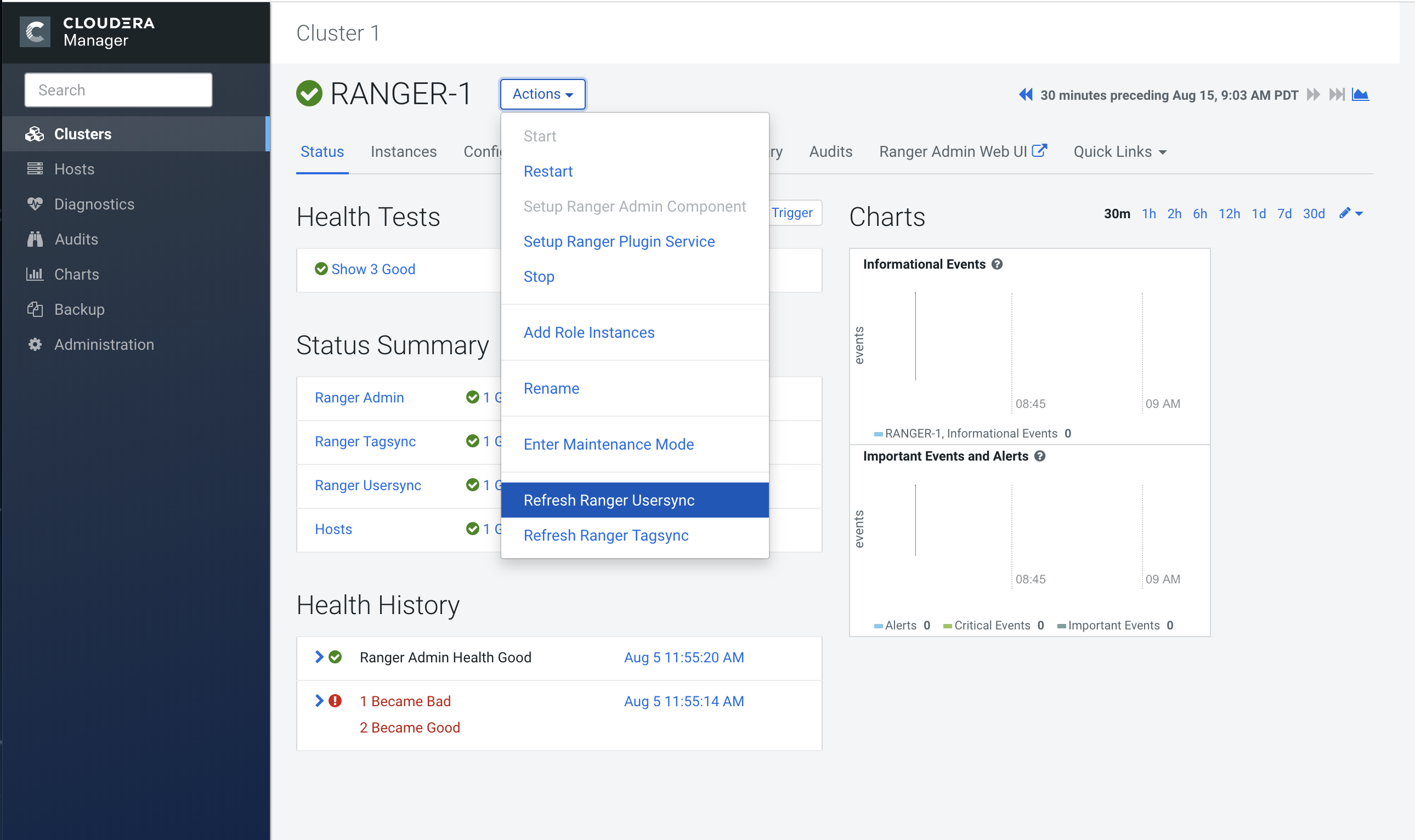Expand the Ranger Admin Health Good entry
The height and width of the screenshot is (840, 1415).
coord(319,657)
